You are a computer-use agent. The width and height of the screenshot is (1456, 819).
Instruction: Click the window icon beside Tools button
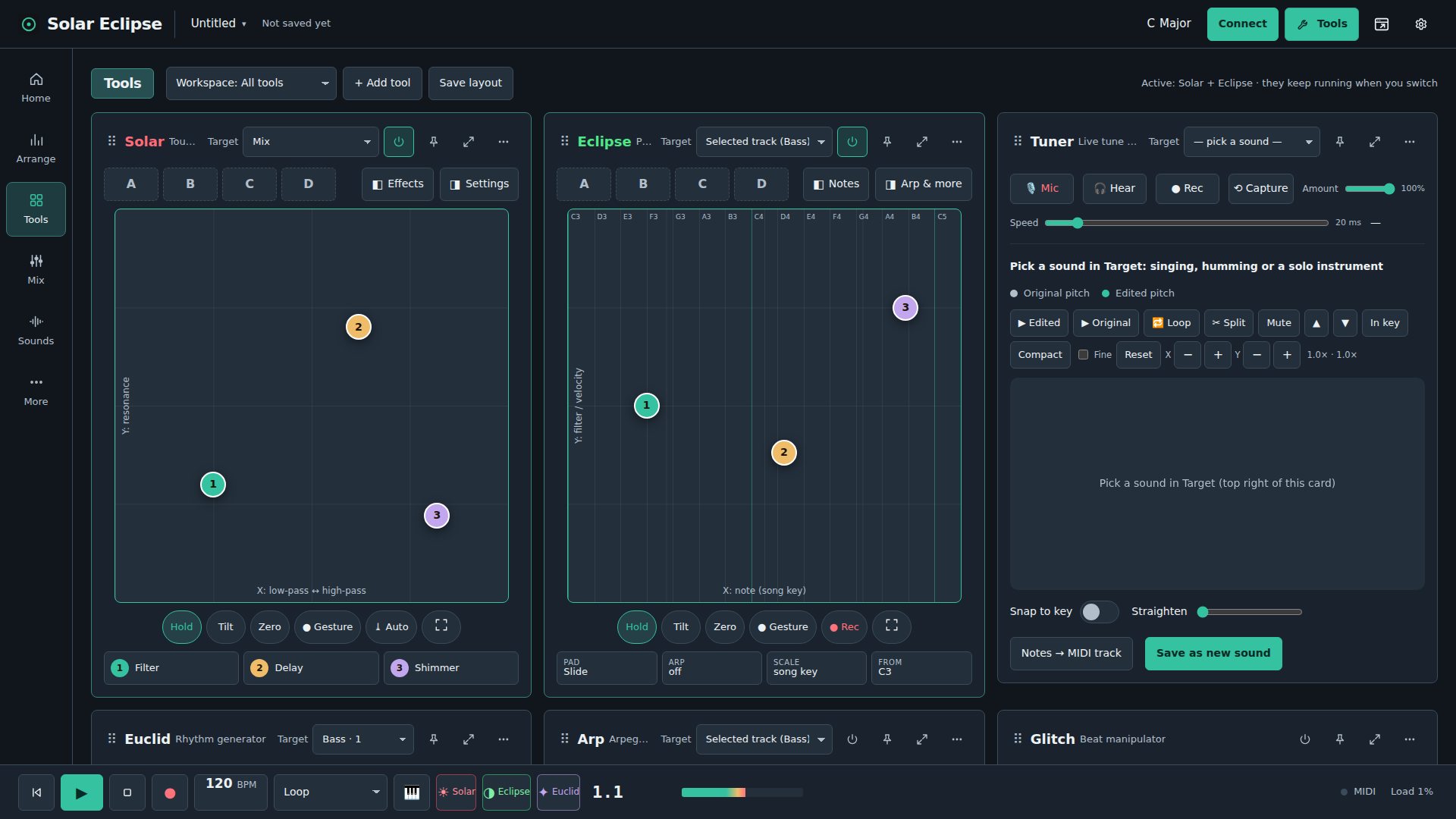pyautogui.click(x=1382, y=24)
